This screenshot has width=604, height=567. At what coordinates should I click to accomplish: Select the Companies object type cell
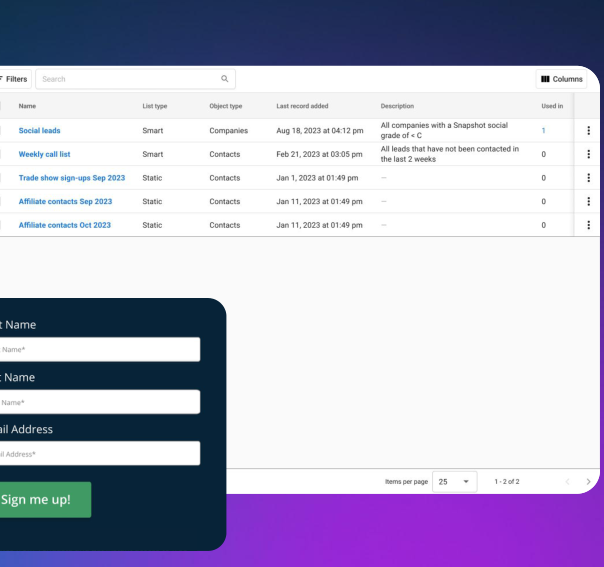[x=228, y=131]
